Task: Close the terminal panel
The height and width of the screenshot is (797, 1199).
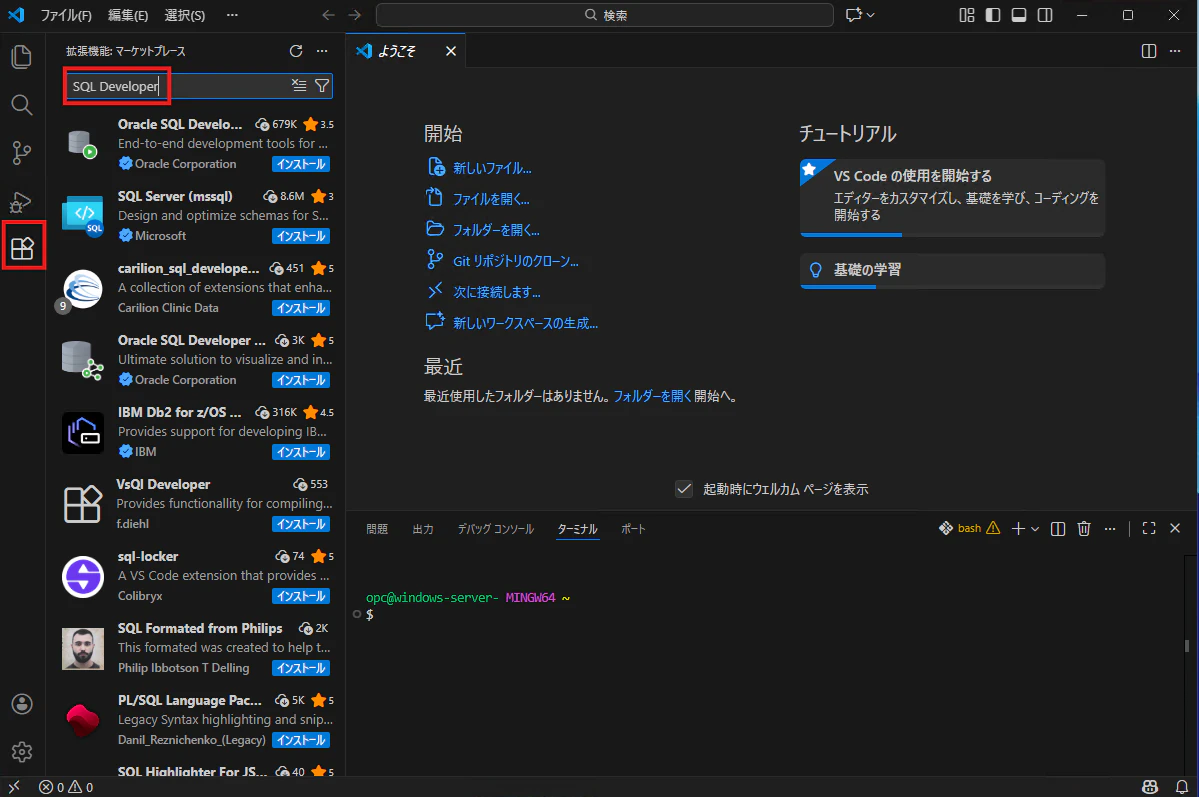Action: click(1175, 529)
